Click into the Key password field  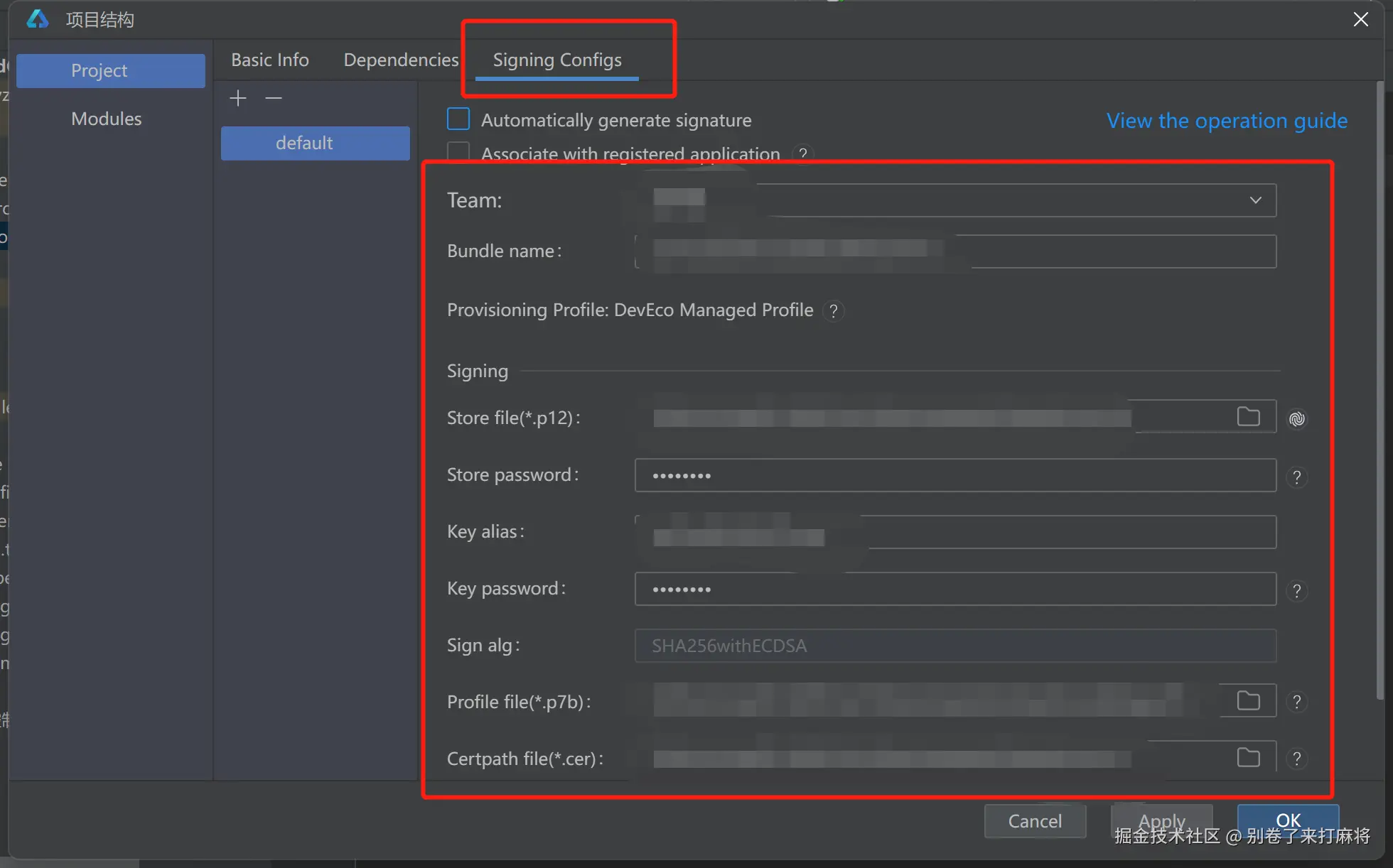[954, 589]
